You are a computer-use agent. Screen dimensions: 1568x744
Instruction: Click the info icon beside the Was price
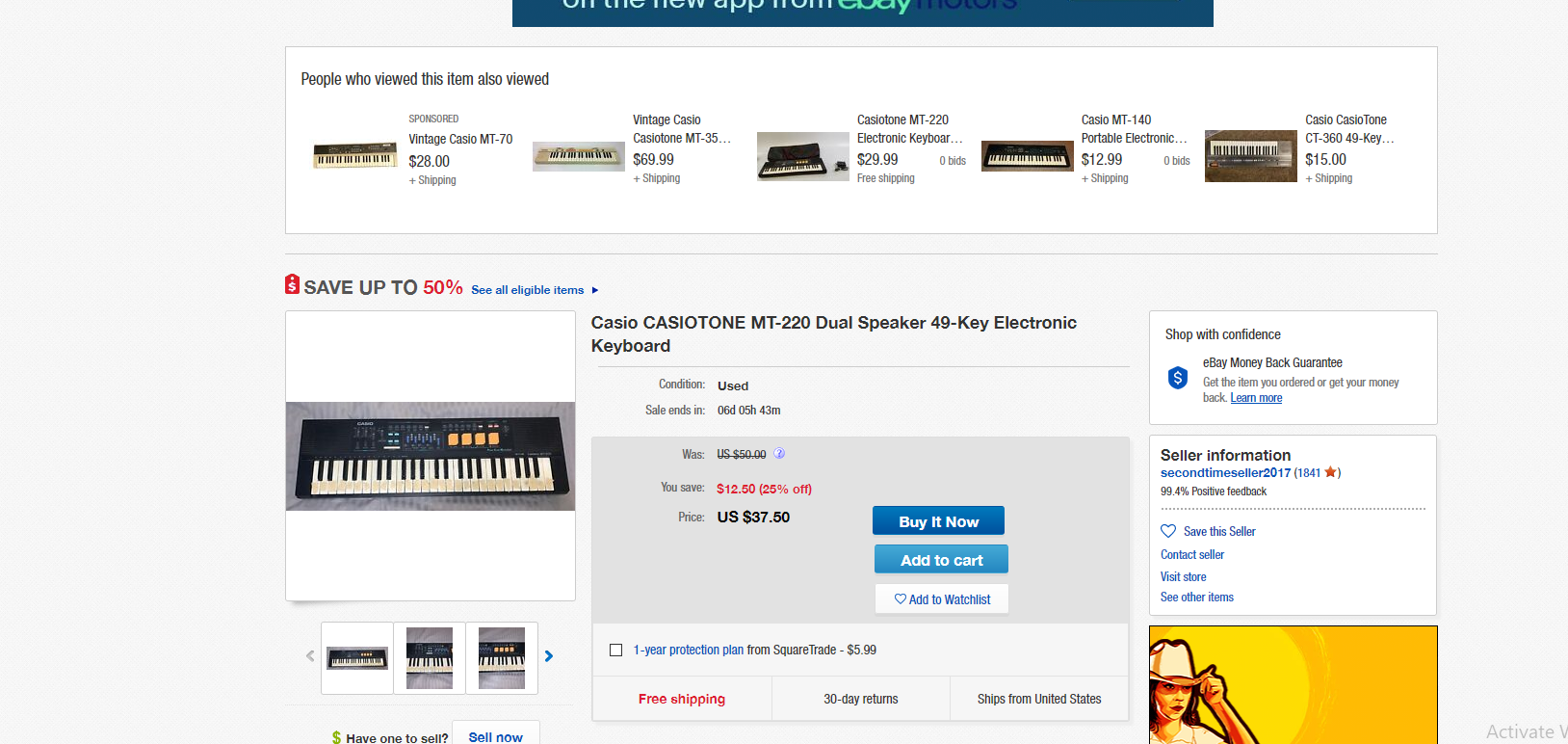pos(779,454)
